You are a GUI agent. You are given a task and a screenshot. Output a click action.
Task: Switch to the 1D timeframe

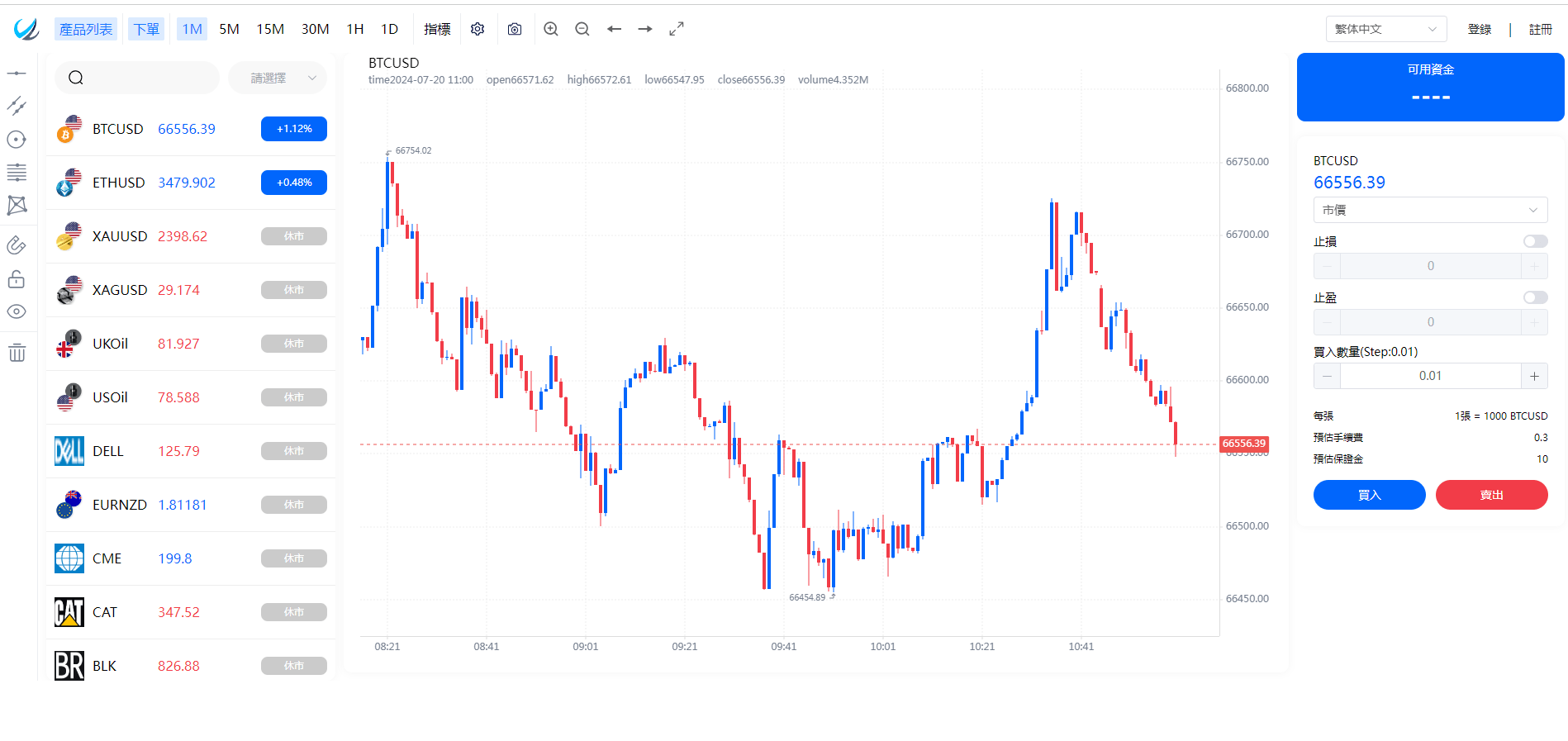[x=389, y=29]
